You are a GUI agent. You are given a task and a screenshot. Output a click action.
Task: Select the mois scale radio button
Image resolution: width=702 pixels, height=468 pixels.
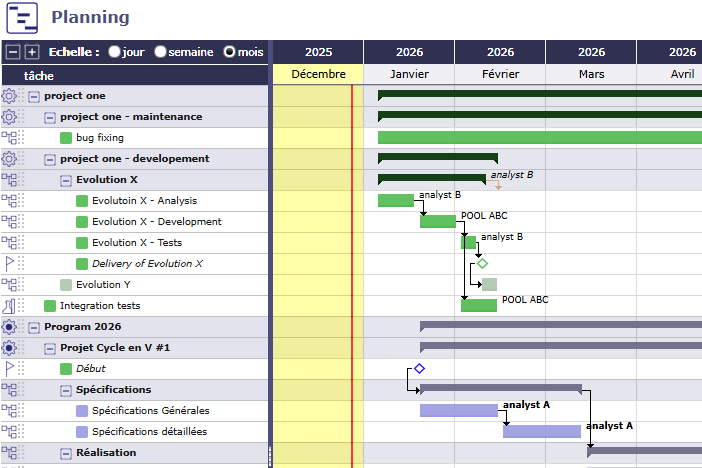pyautogui.click(x=230, y=52)
